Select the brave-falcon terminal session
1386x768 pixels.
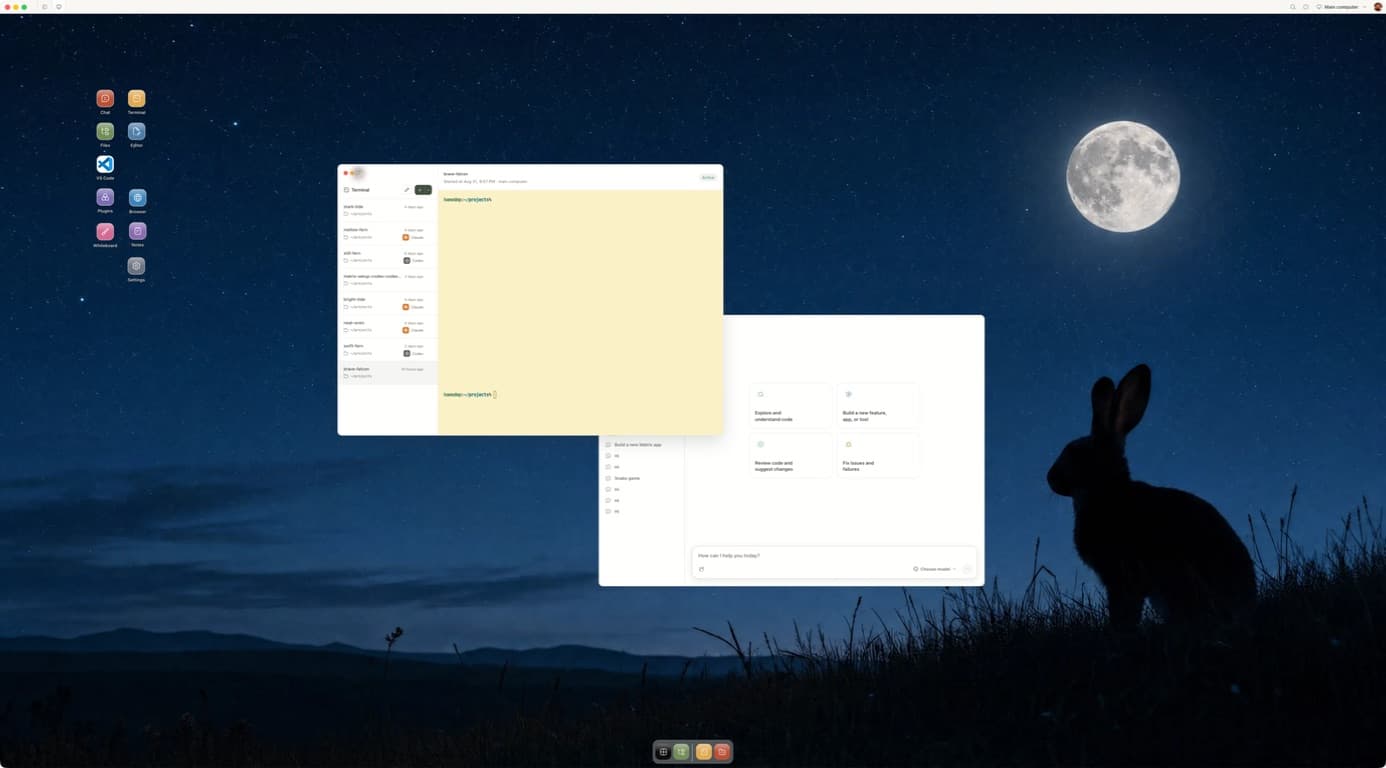pos(387,373)
